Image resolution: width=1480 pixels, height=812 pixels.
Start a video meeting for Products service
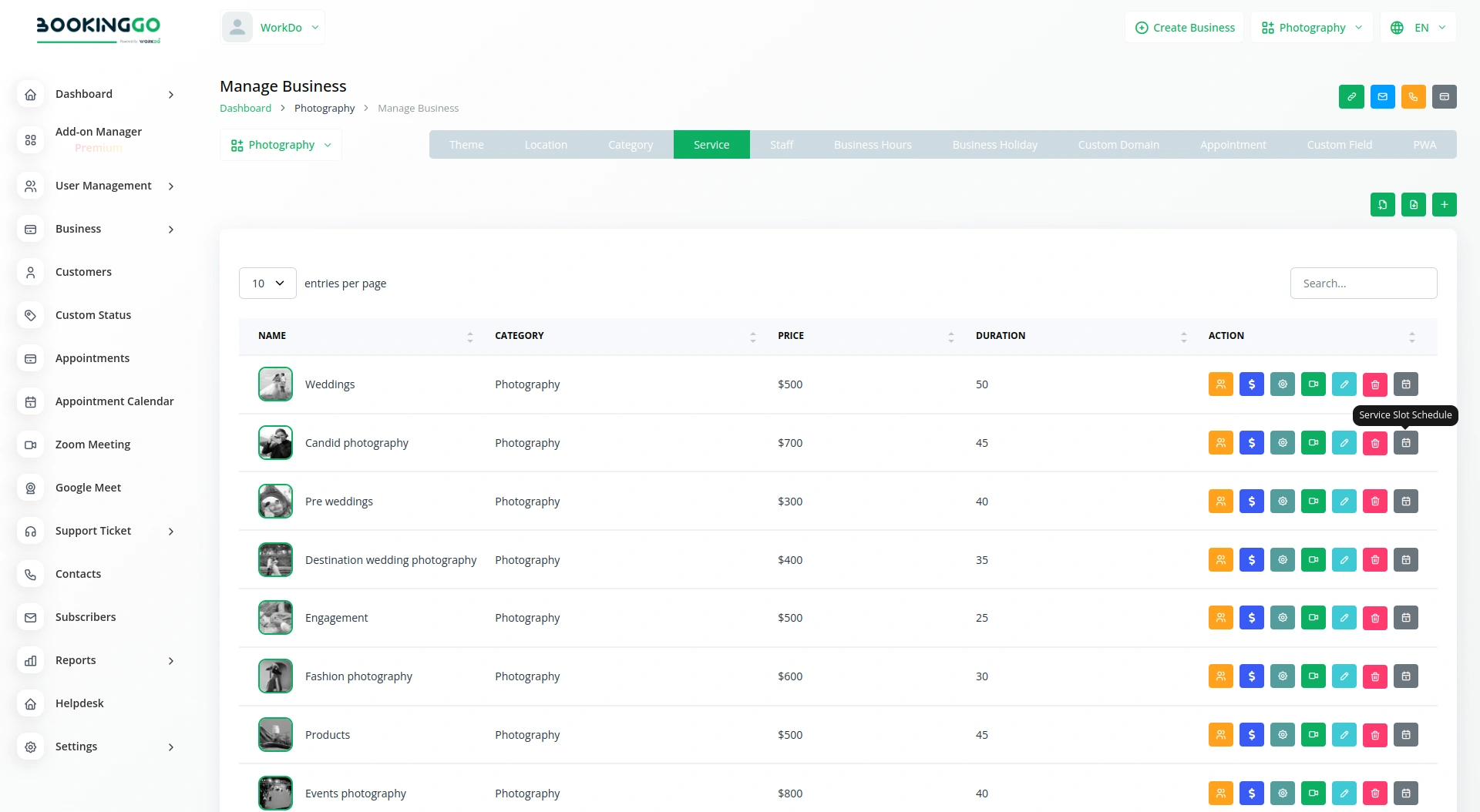(x=1313, y=734)
